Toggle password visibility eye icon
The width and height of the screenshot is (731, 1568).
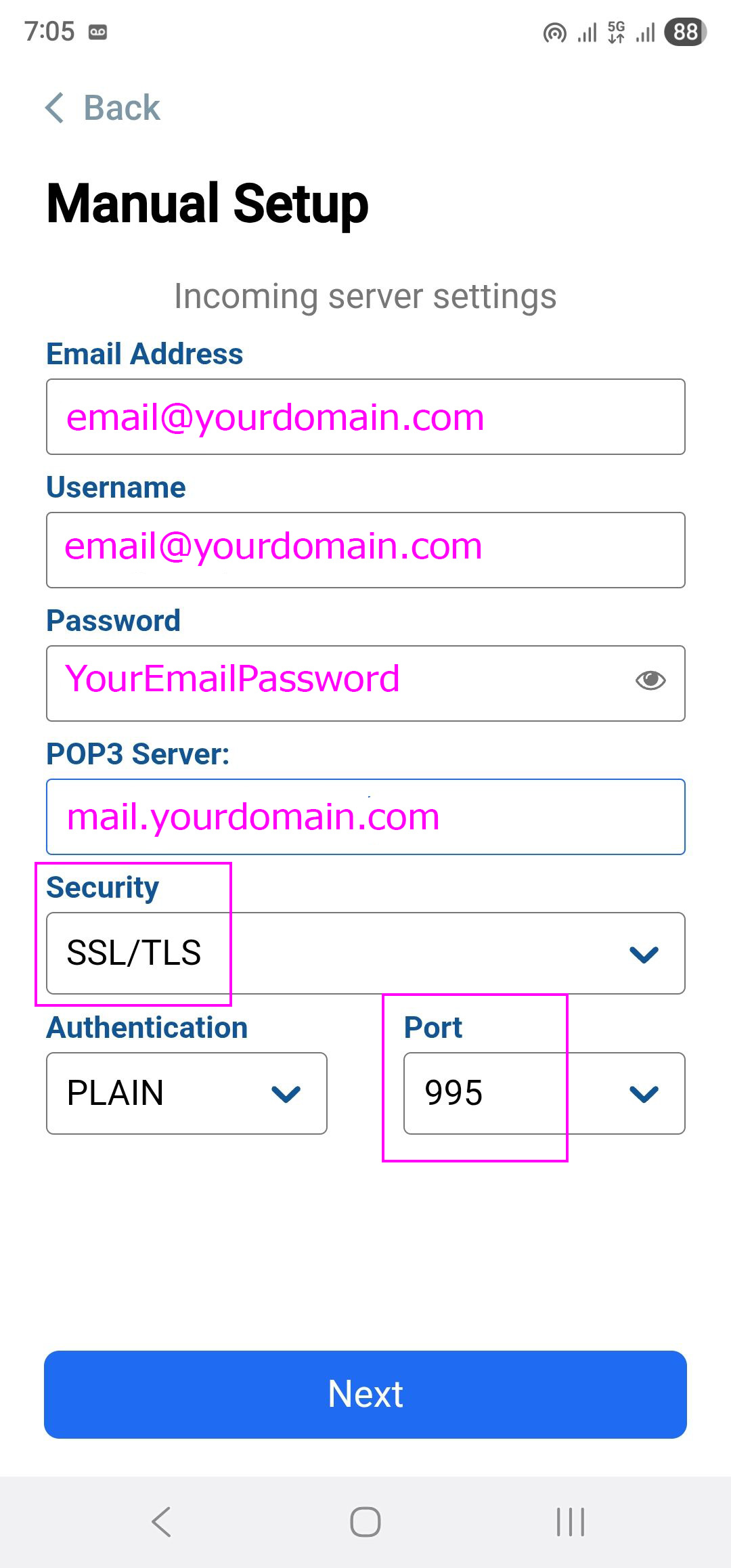(x=650, y=680)
